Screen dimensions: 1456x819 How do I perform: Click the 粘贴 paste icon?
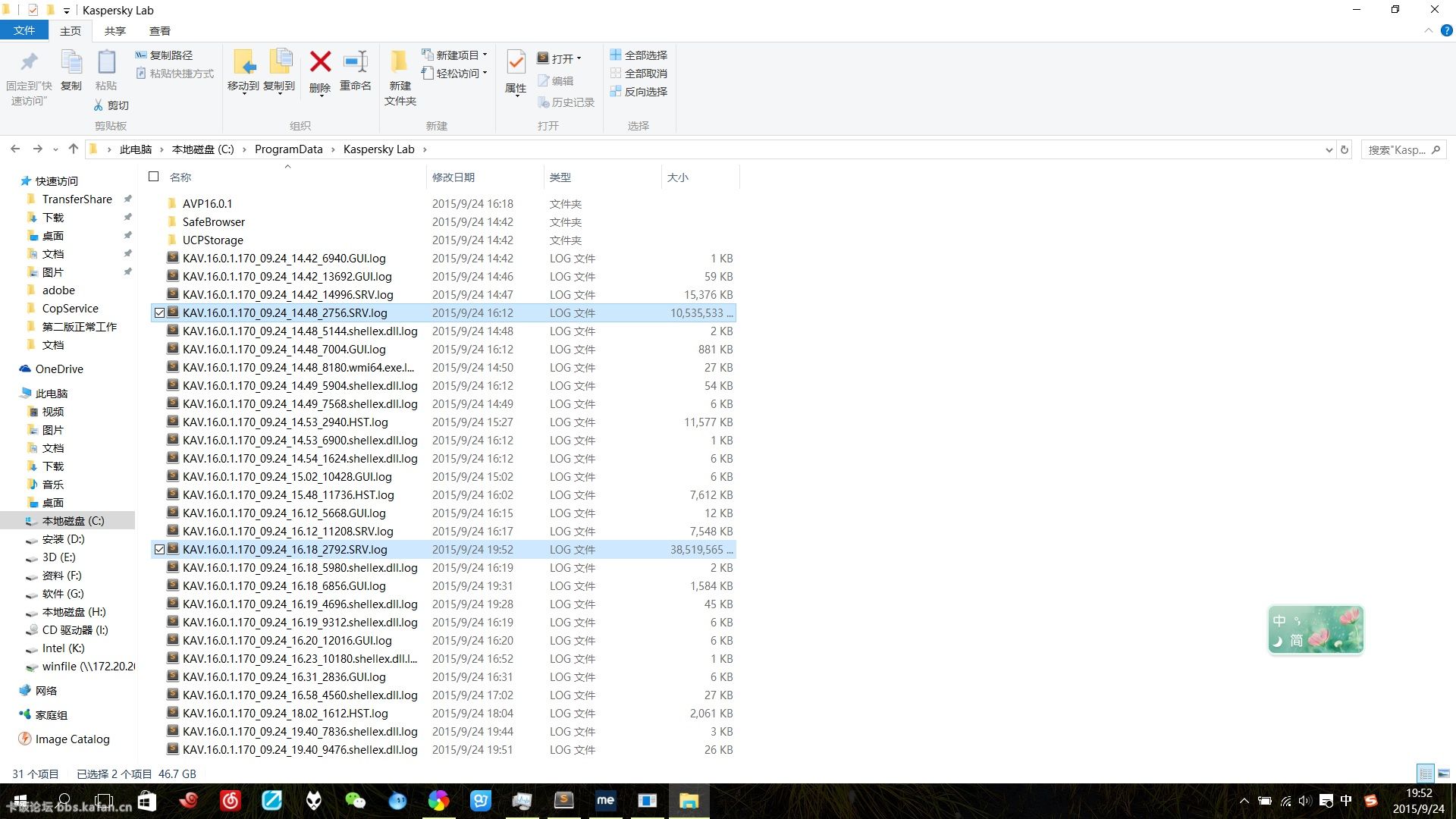point(106,62)
